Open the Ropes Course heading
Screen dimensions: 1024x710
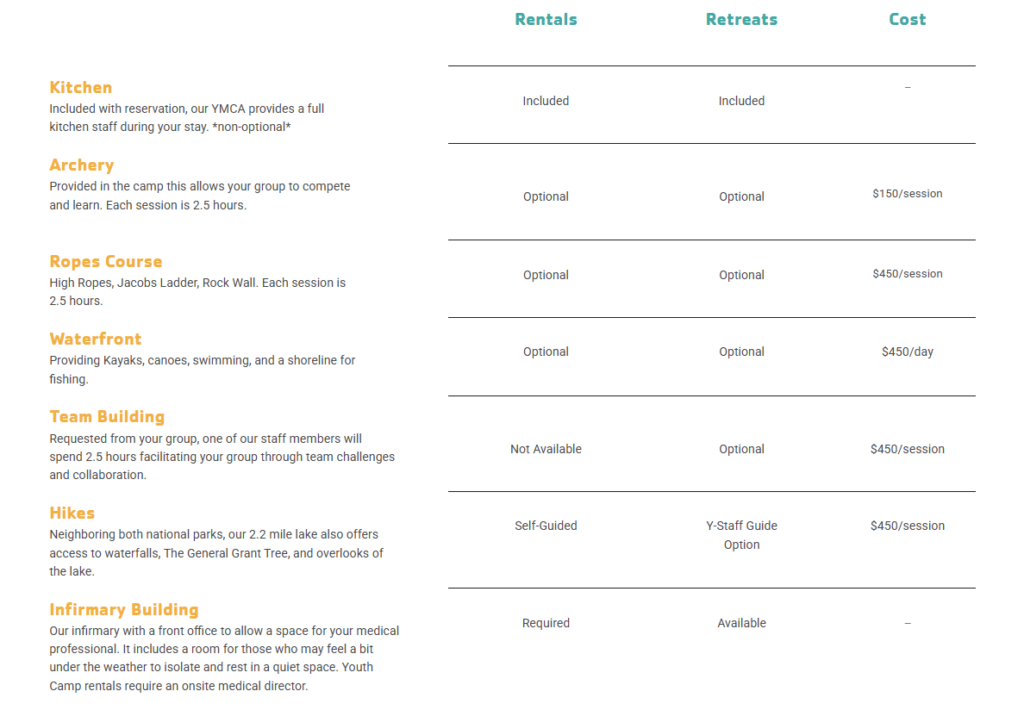tap(106, 261)
